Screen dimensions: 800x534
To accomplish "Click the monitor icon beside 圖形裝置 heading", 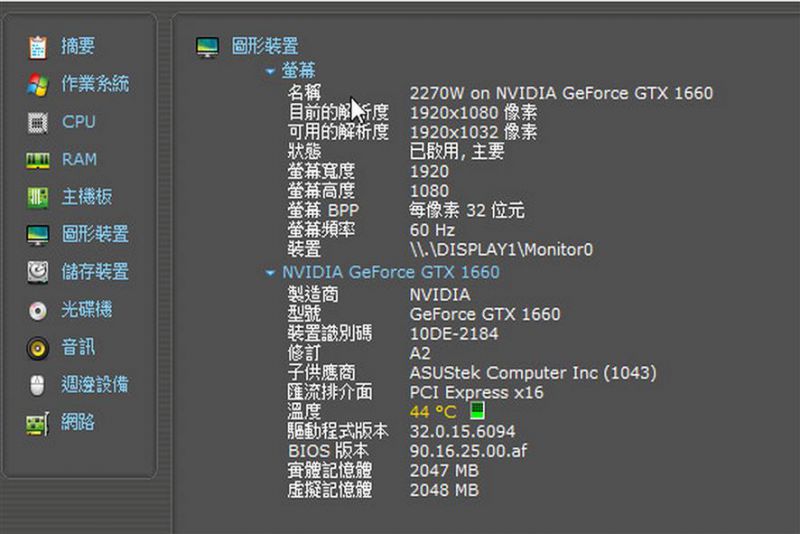I will (207, 46).
